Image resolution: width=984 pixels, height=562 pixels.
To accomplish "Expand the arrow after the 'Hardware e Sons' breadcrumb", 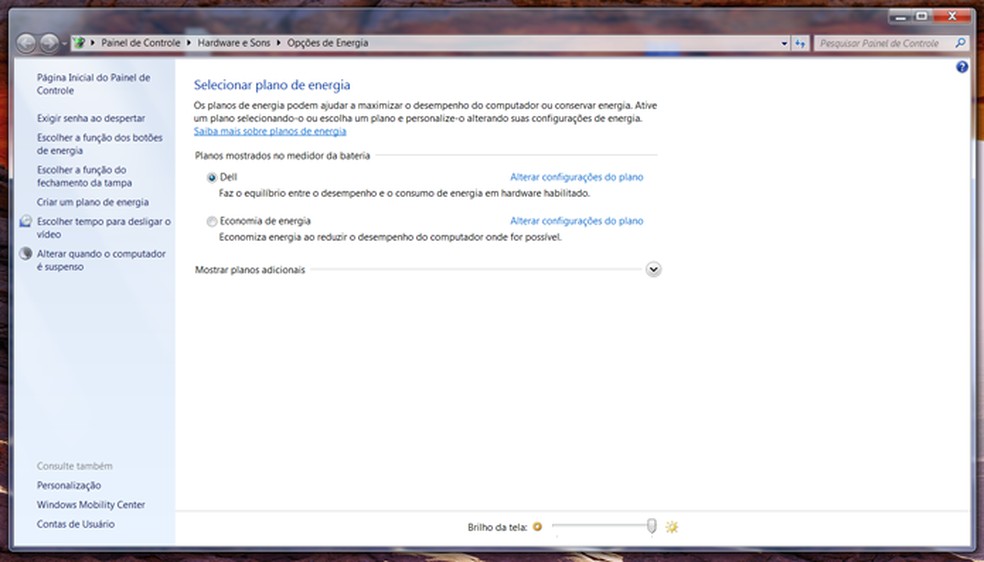I will click(x=279, y=43).
